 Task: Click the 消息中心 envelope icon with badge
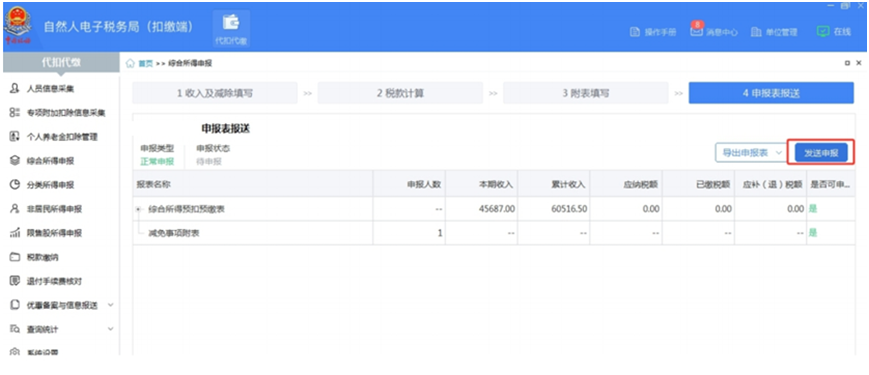pos(696,30)
